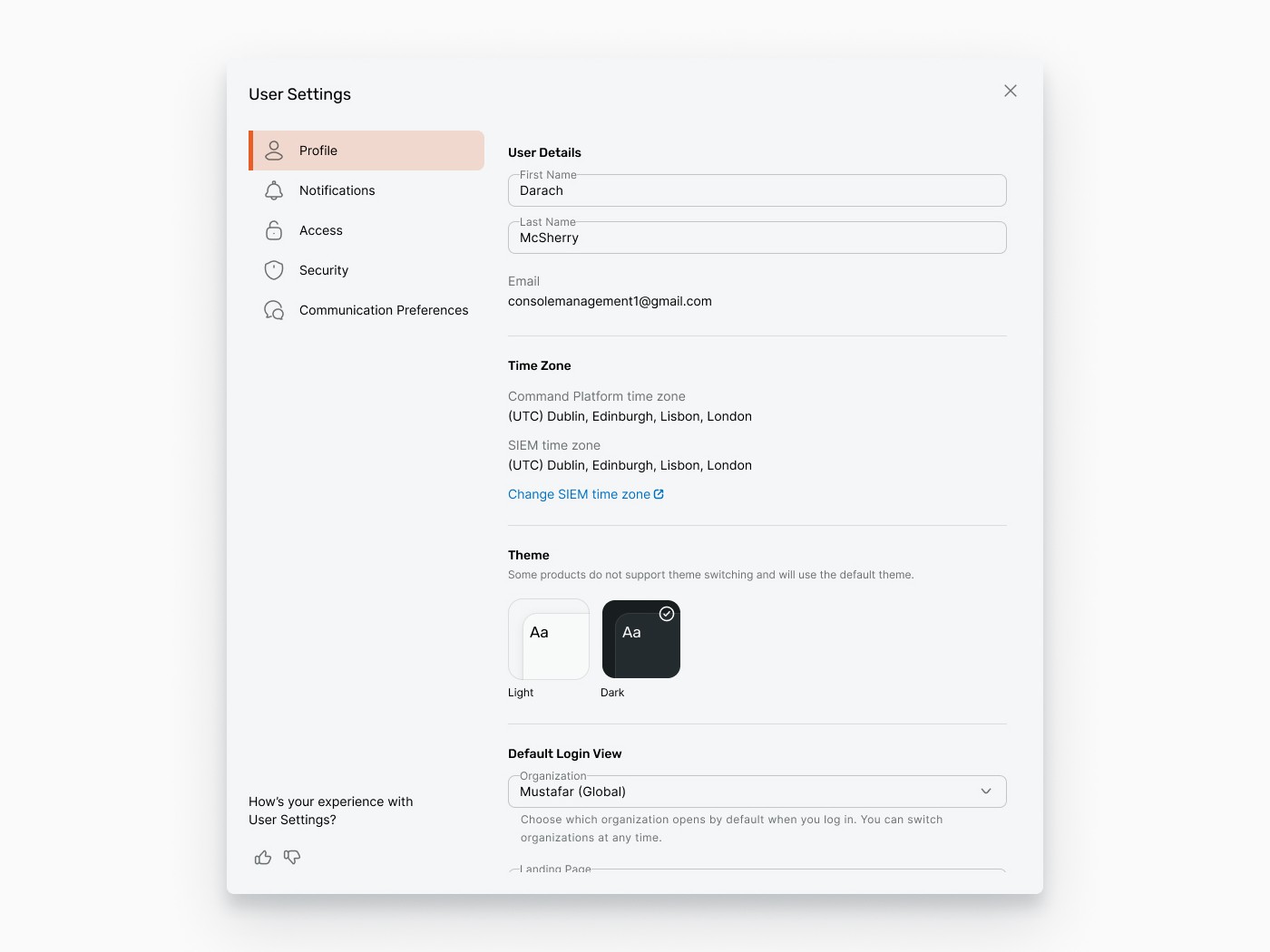The image size is (1270, 952).
Task: Click the User Details heading
Action: 544,152
